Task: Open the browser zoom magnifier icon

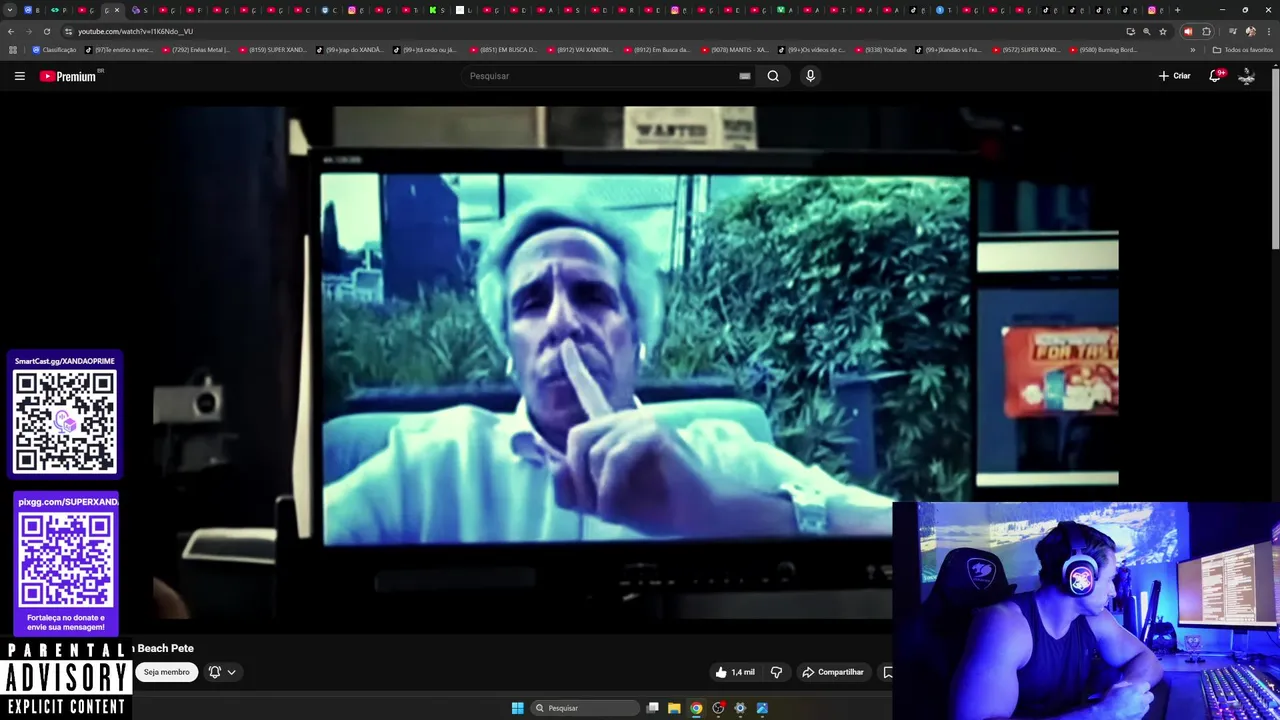Action: [1146, 31]
